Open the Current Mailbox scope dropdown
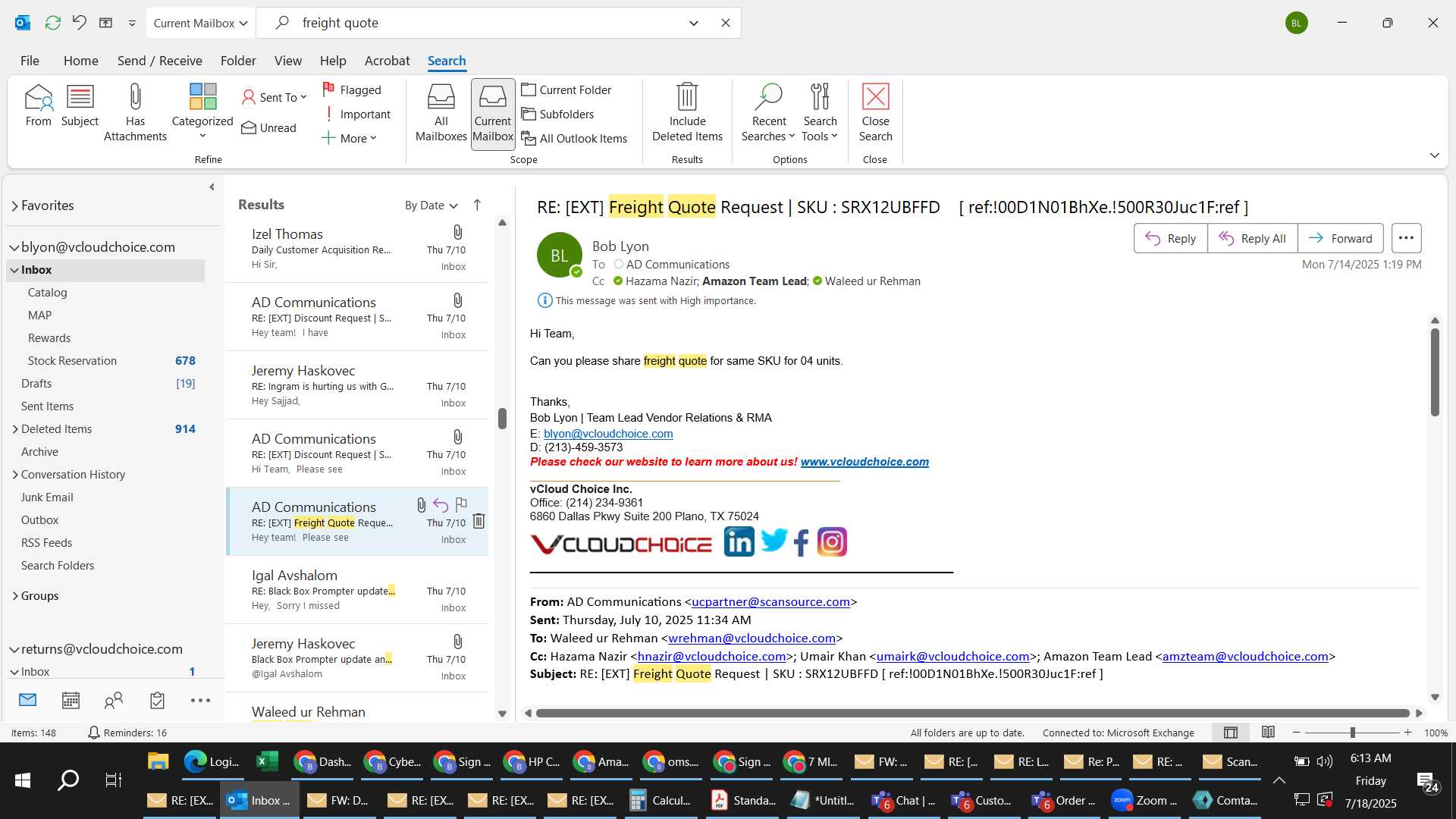 (x=201, y=23)
